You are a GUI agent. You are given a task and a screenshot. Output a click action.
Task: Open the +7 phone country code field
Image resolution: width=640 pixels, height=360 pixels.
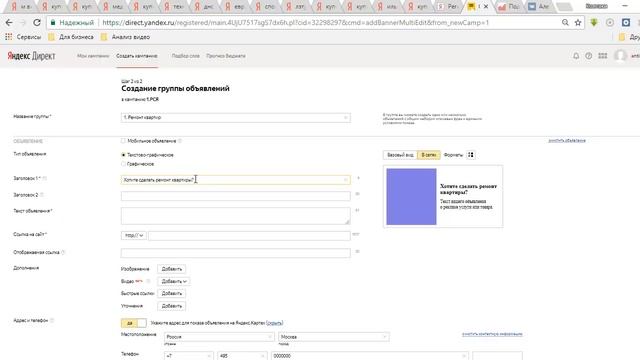coord(188,356)
